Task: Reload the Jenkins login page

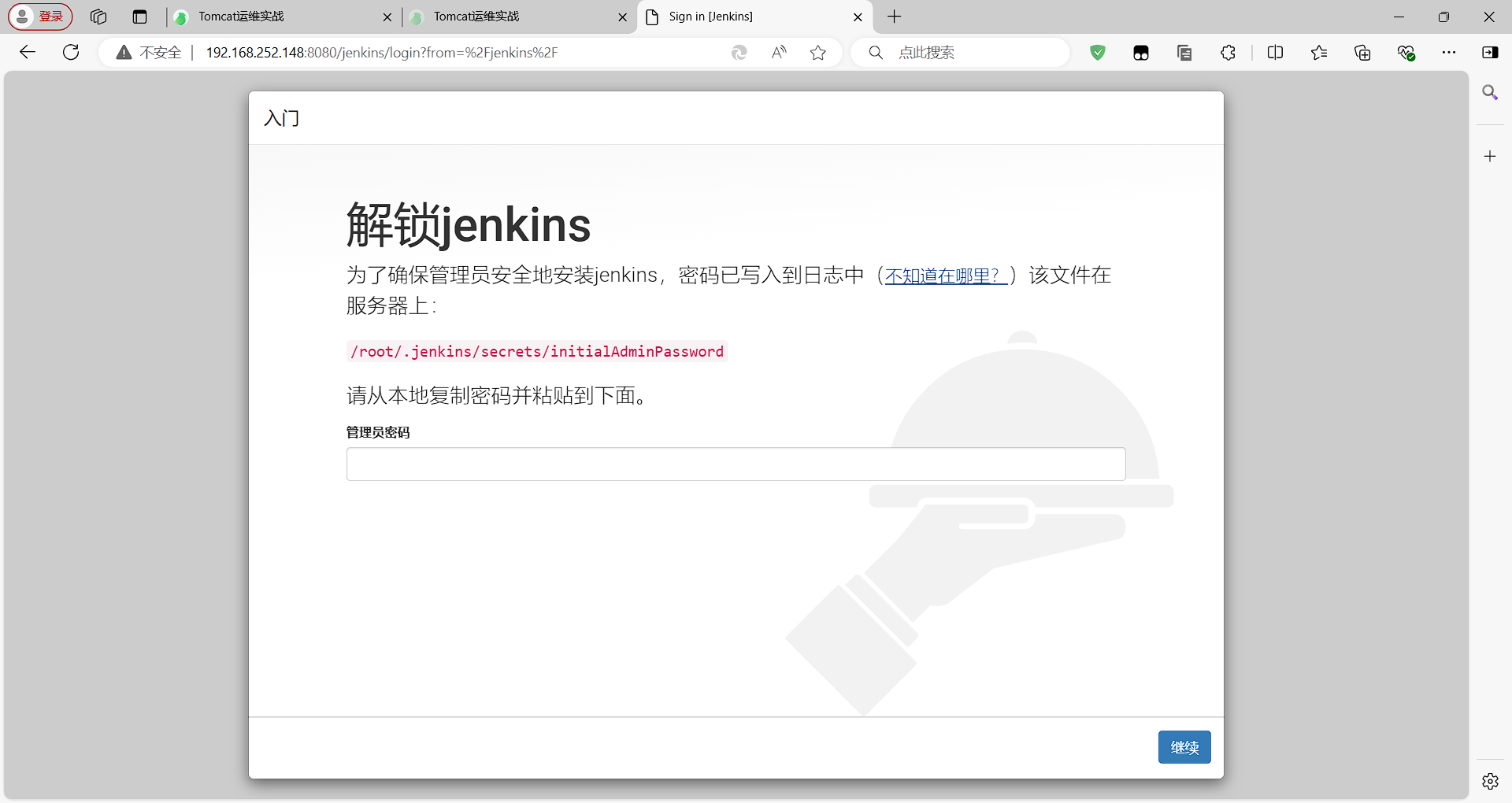Action: [x=71, y=53]
